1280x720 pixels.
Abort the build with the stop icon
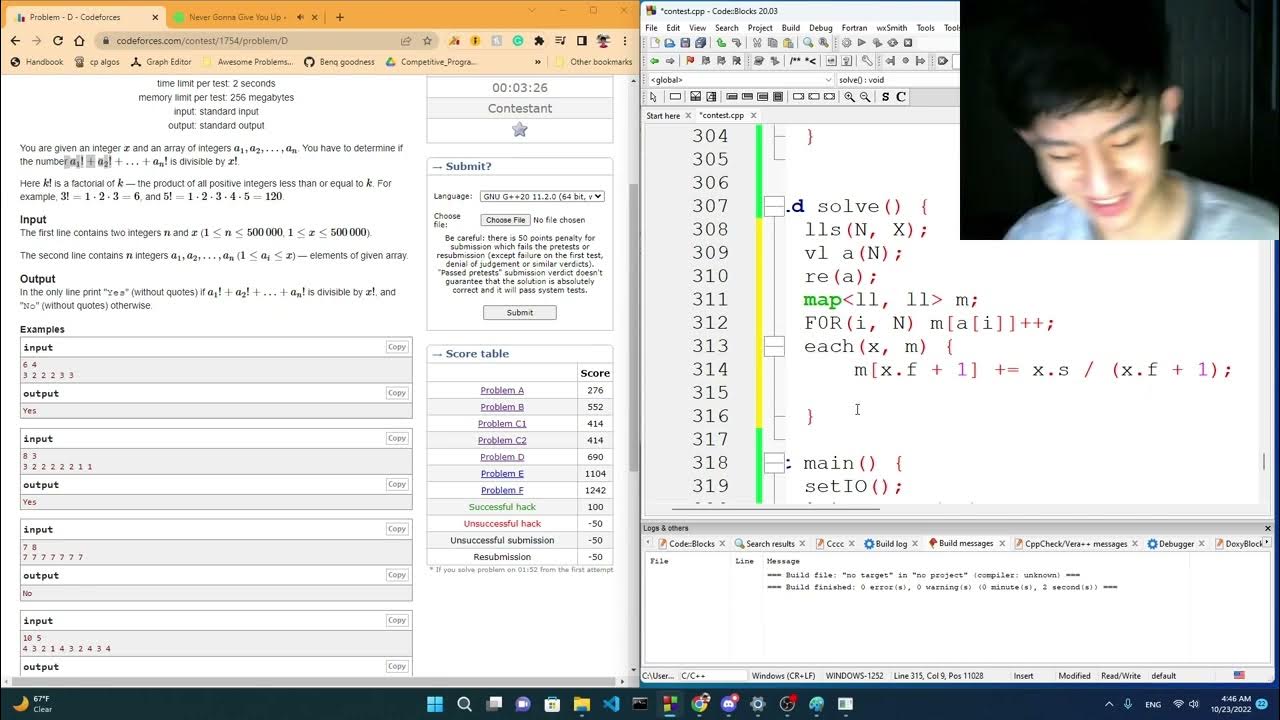click(x=908, y=43)
